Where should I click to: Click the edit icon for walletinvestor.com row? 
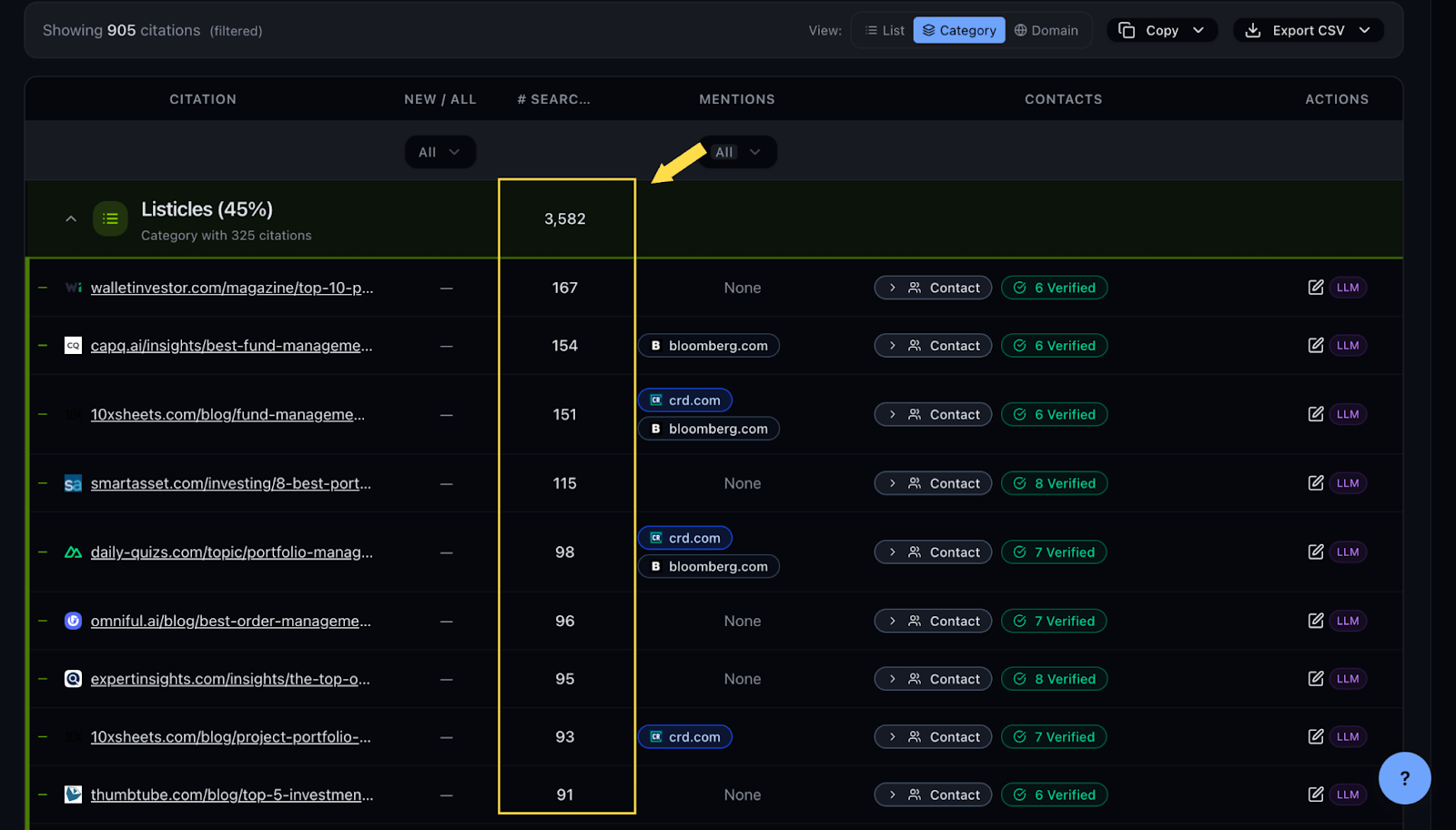pos(1315,288)
